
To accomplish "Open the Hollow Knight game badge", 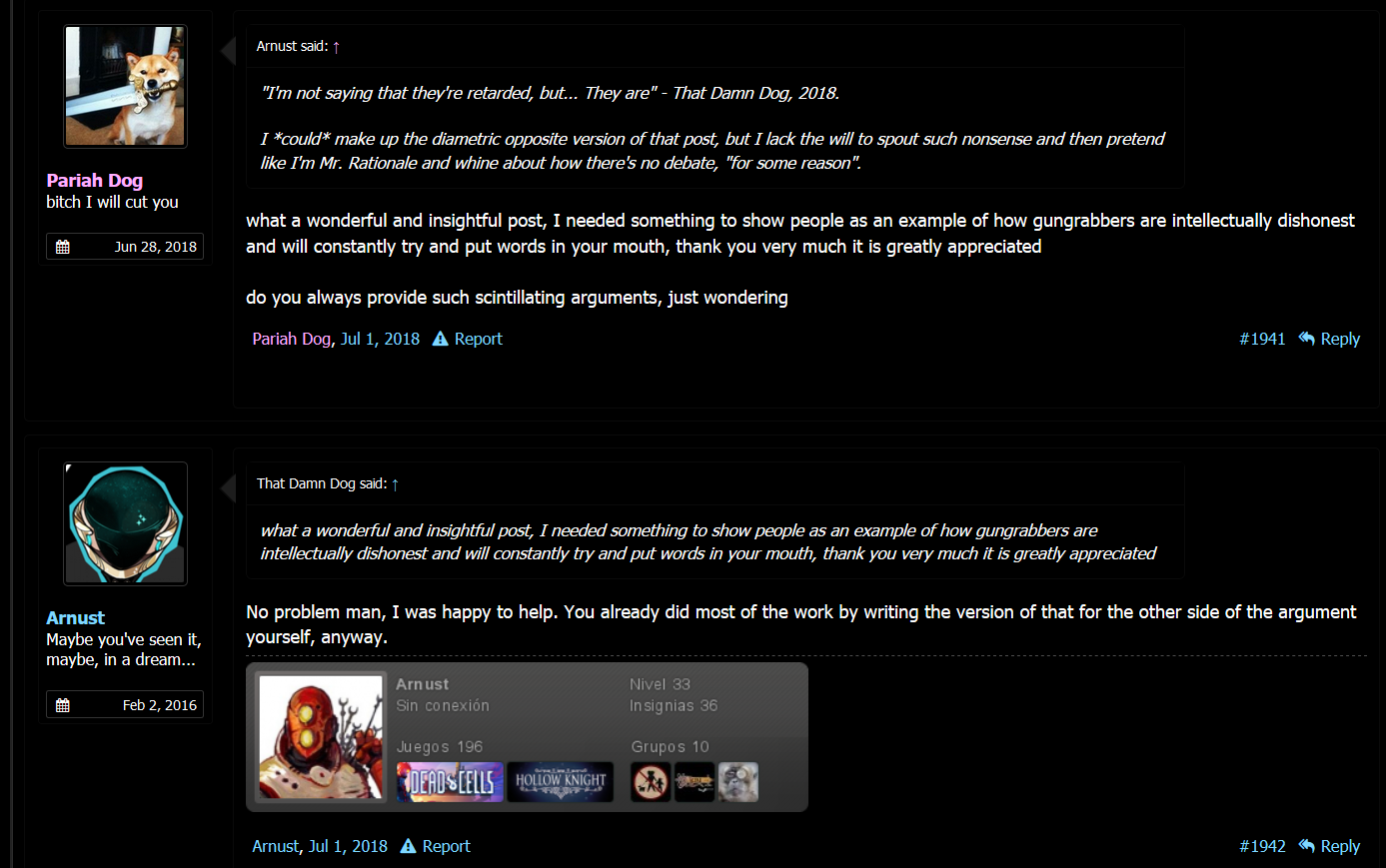I will (561, 782).
